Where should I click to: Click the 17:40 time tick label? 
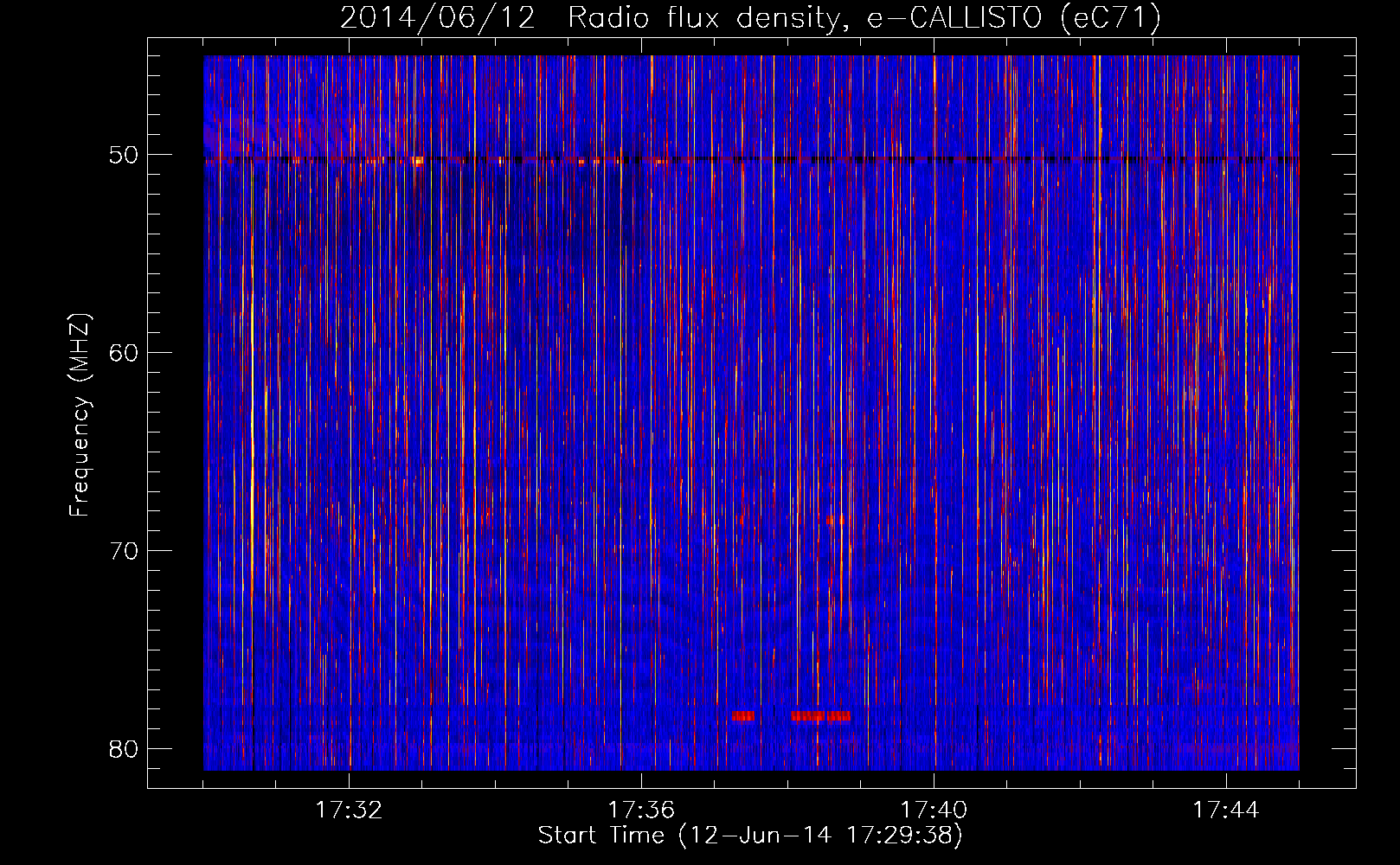tap(934, 811)
